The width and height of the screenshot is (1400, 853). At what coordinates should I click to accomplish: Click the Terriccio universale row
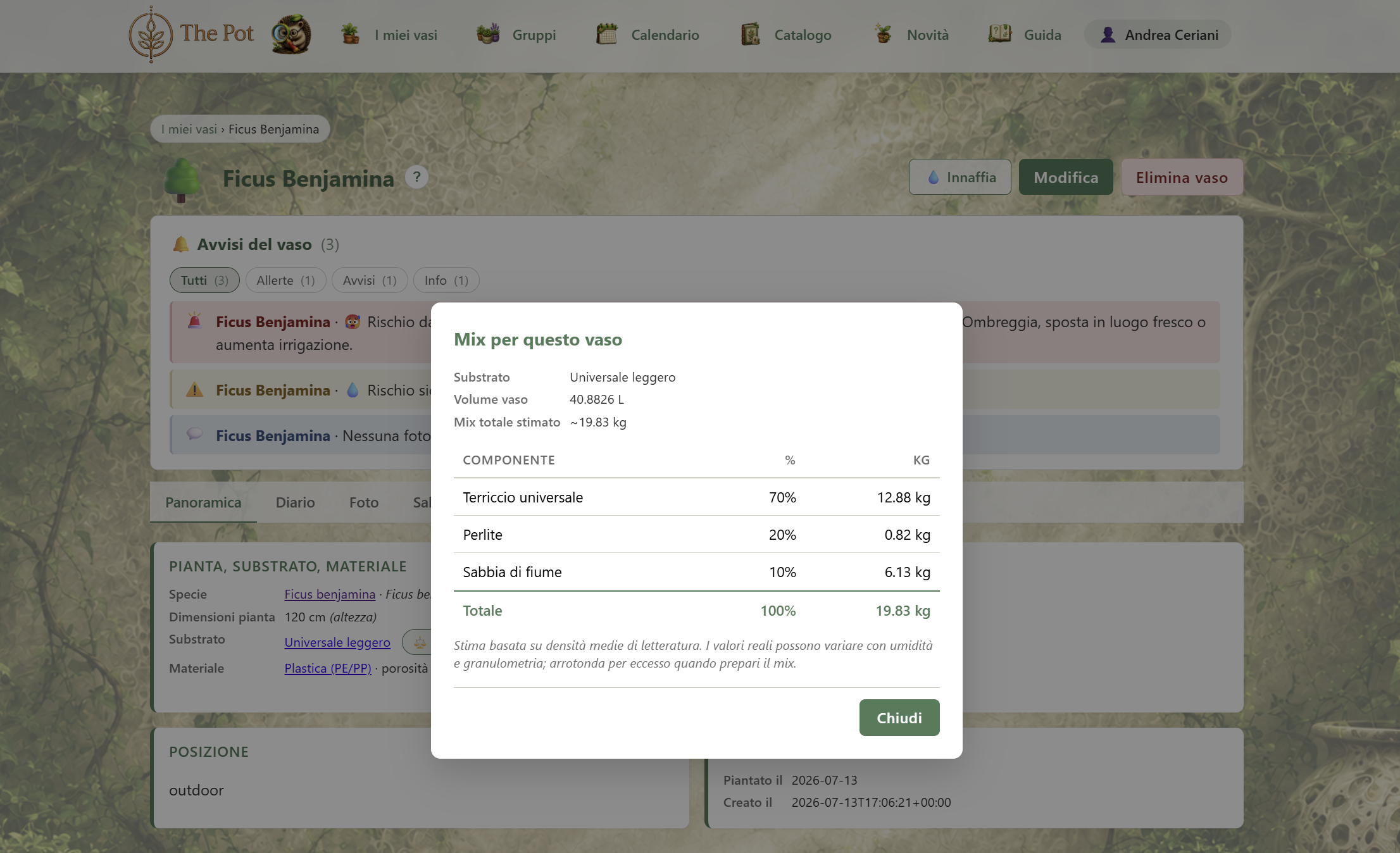pyautogui.click(x=696, y=497)
